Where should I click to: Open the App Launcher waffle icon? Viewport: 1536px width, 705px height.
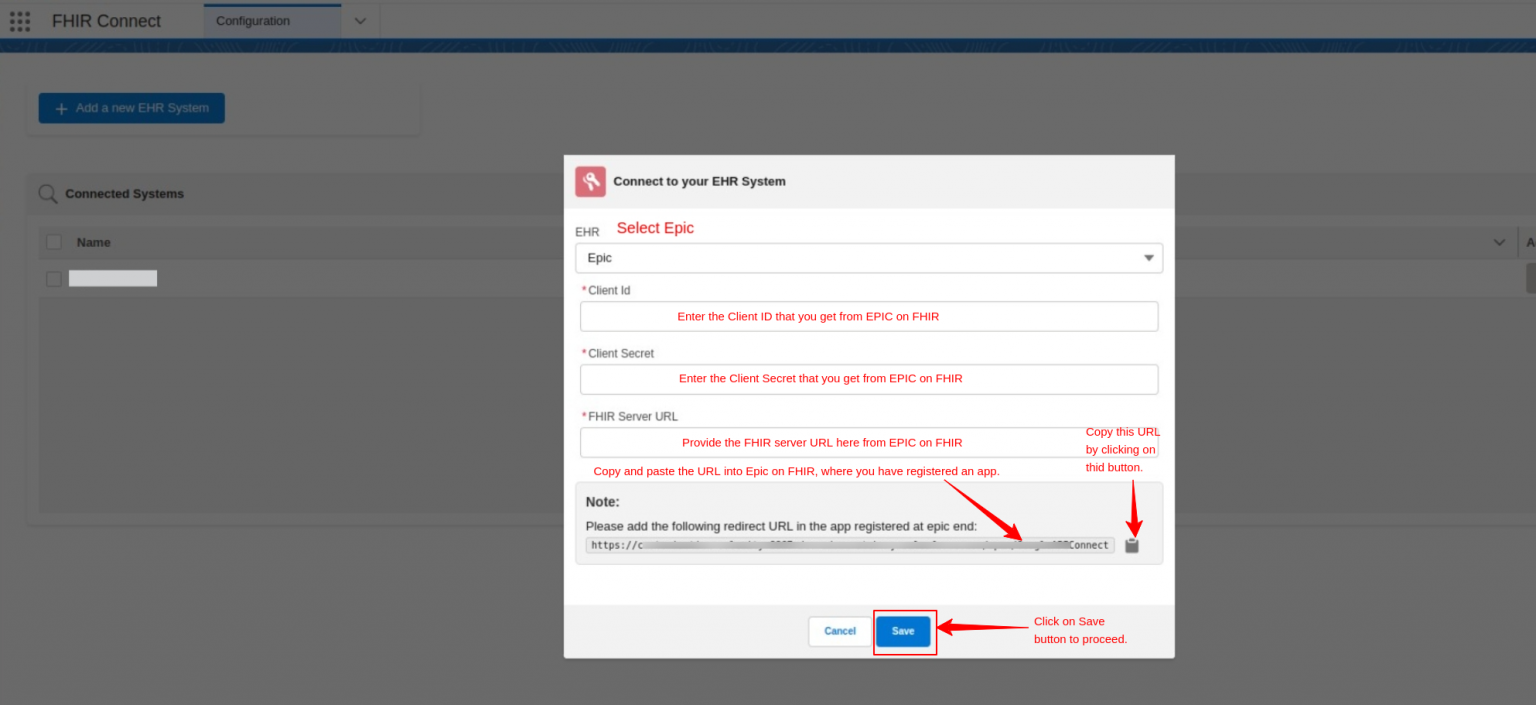pos(20,21)
